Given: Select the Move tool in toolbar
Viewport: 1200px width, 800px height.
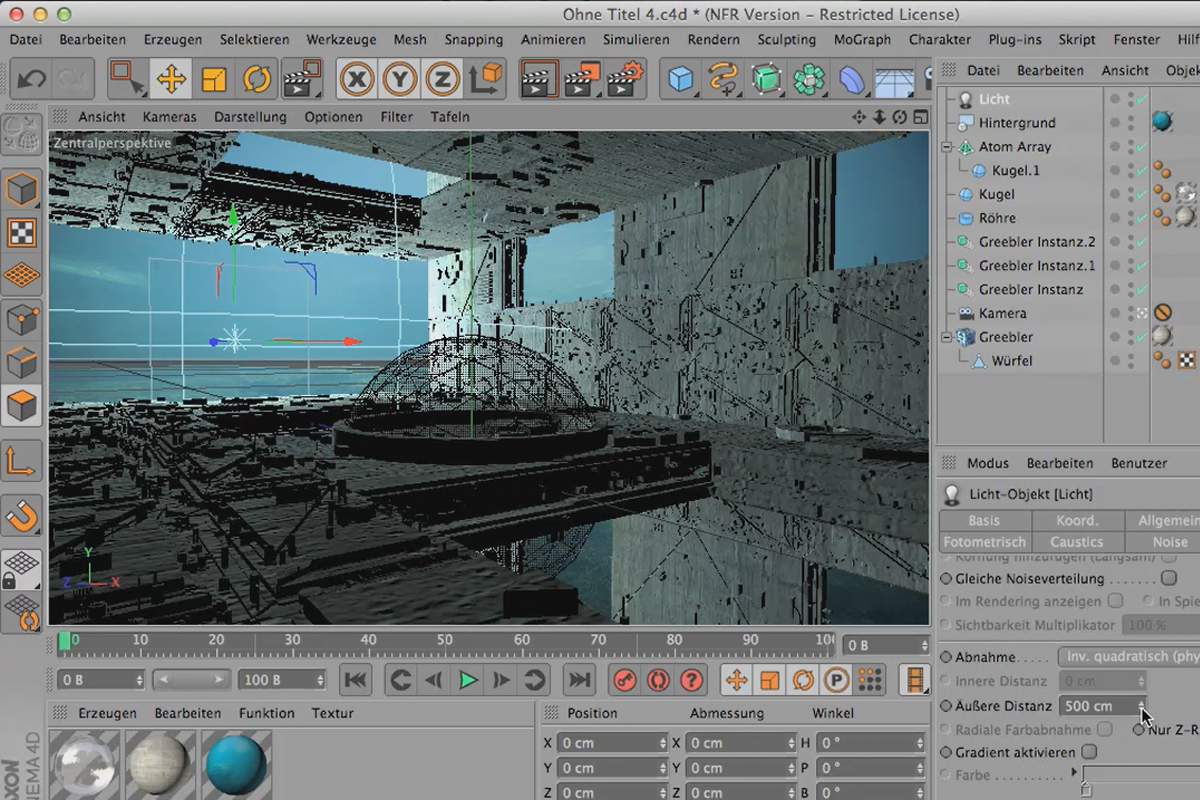Looking at the screenshot, I should click(171, 79).
